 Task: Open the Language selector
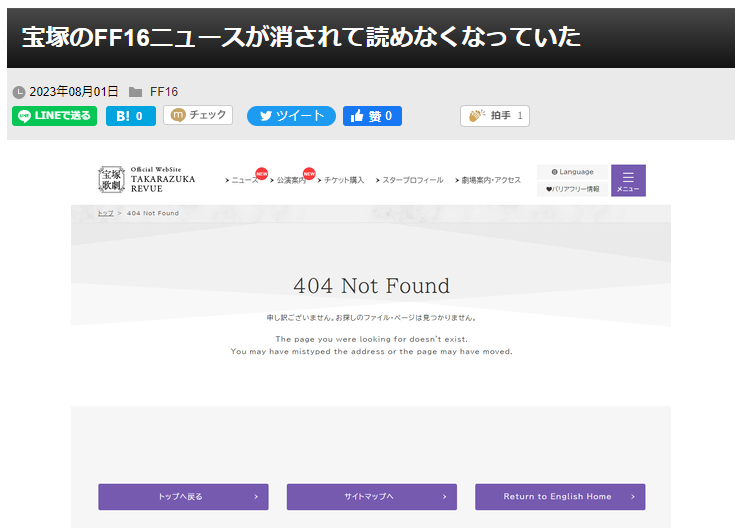coord(573,172)
